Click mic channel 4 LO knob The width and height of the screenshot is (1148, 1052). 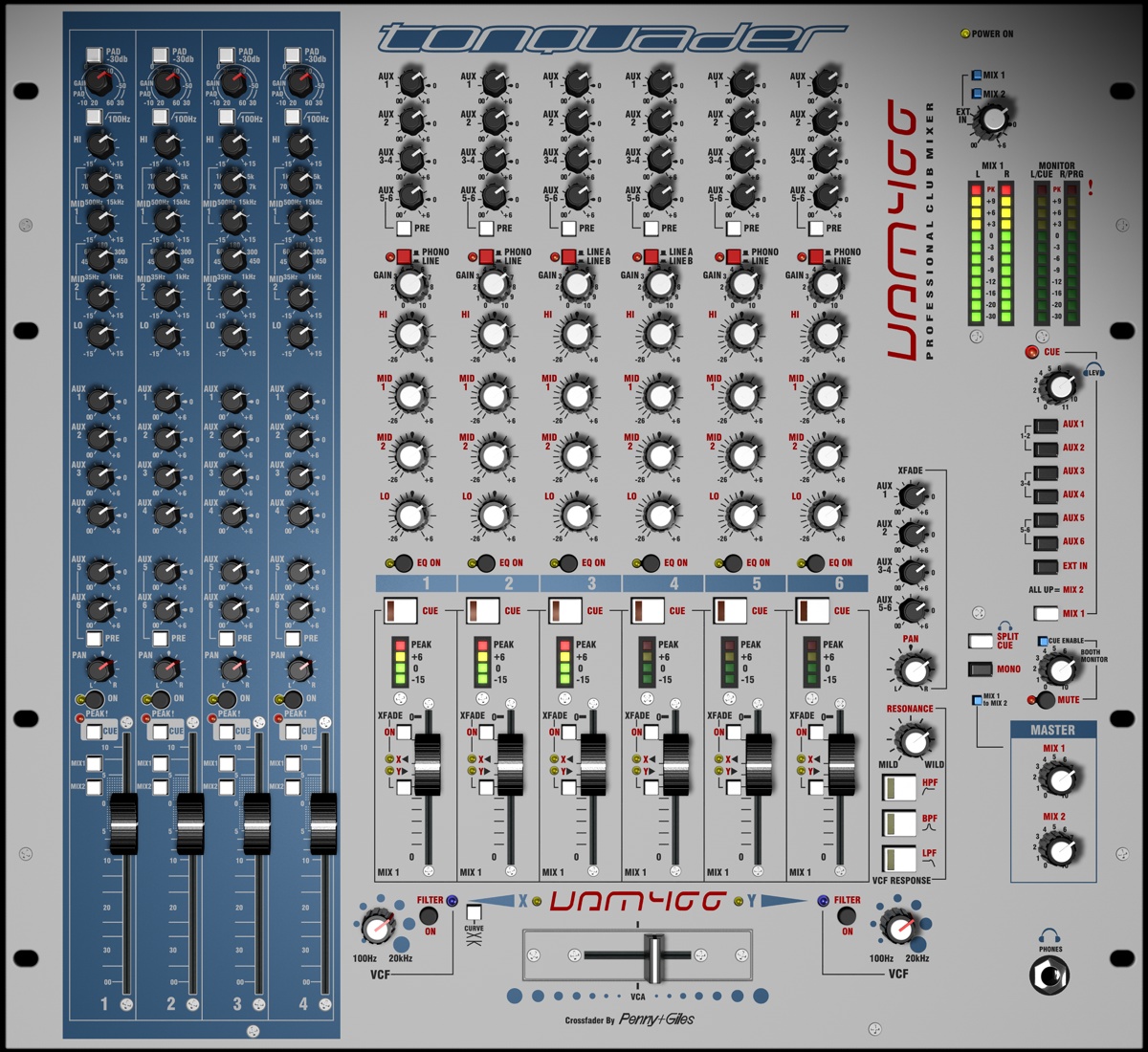(299, 335)
